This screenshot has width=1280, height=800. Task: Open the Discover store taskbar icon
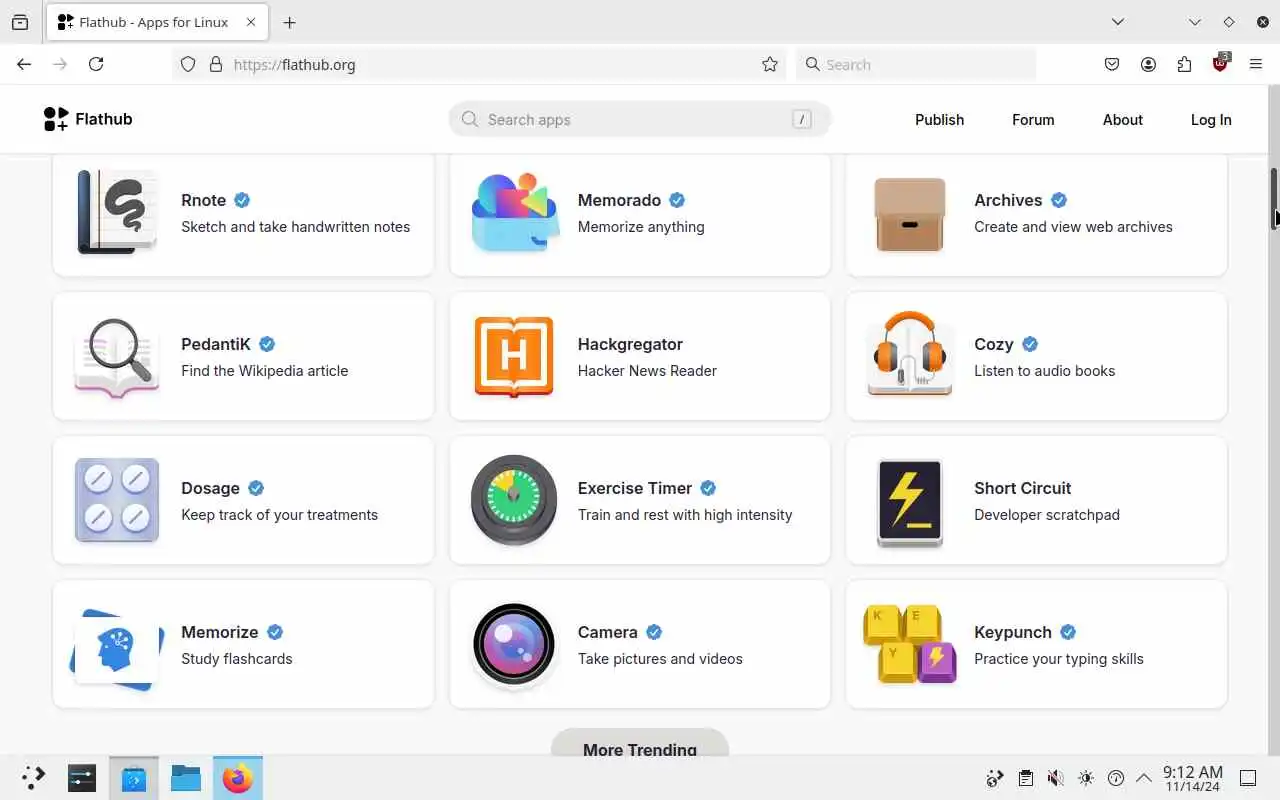coord(134,778)
